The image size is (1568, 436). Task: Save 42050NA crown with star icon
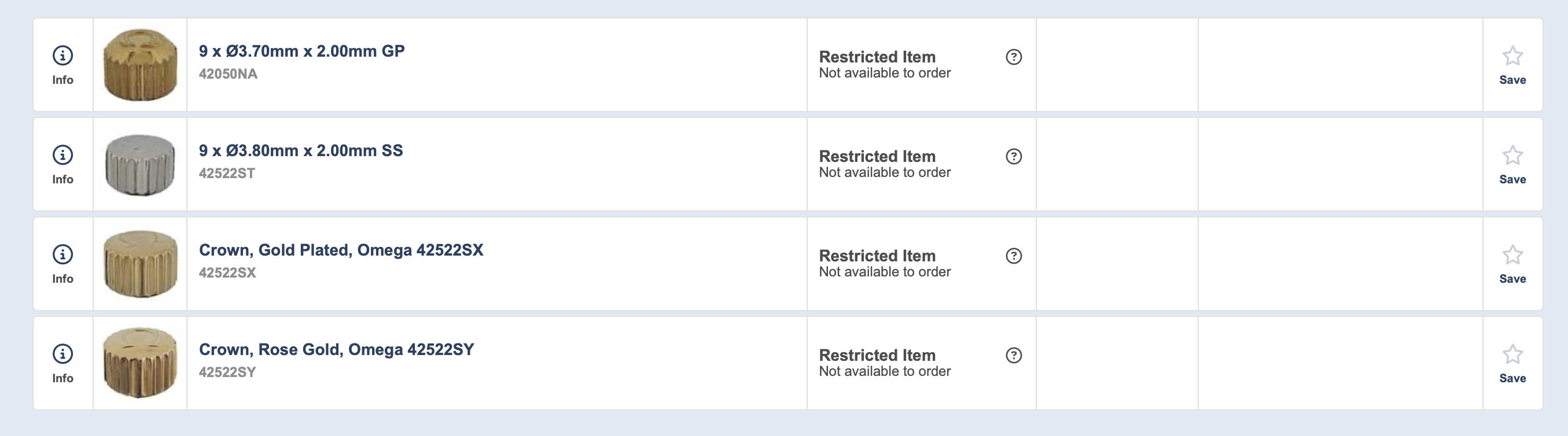(x=1512, y=57)
